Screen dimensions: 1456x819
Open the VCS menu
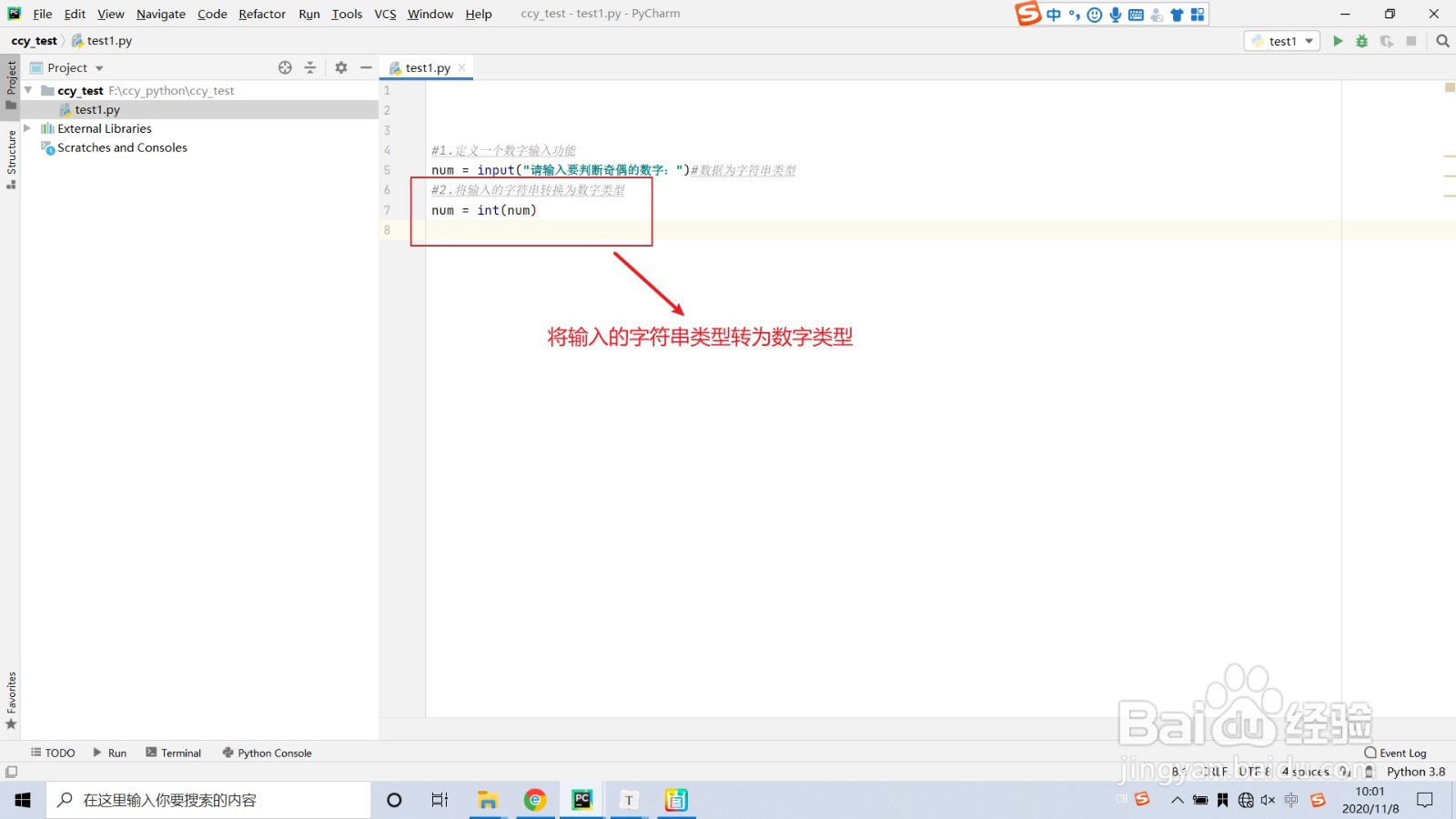pos(385,14)
